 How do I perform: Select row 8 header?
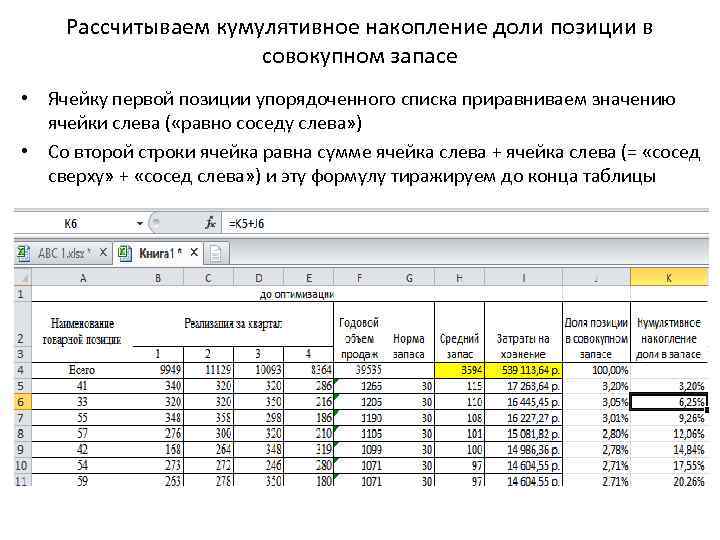coord(22,434)
